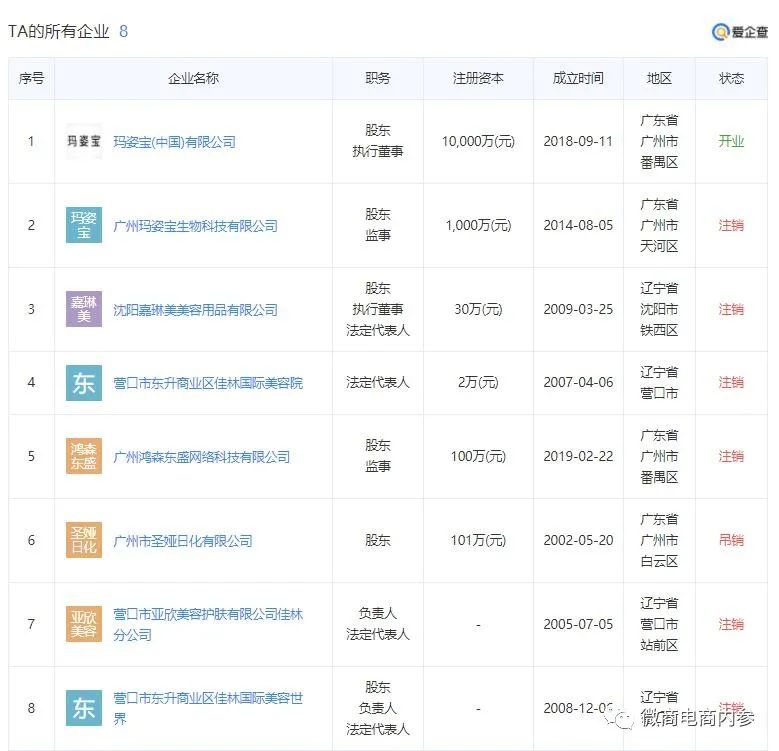Click the 辽宁省营口市站前区 region cell

click(x=659, y=624)
